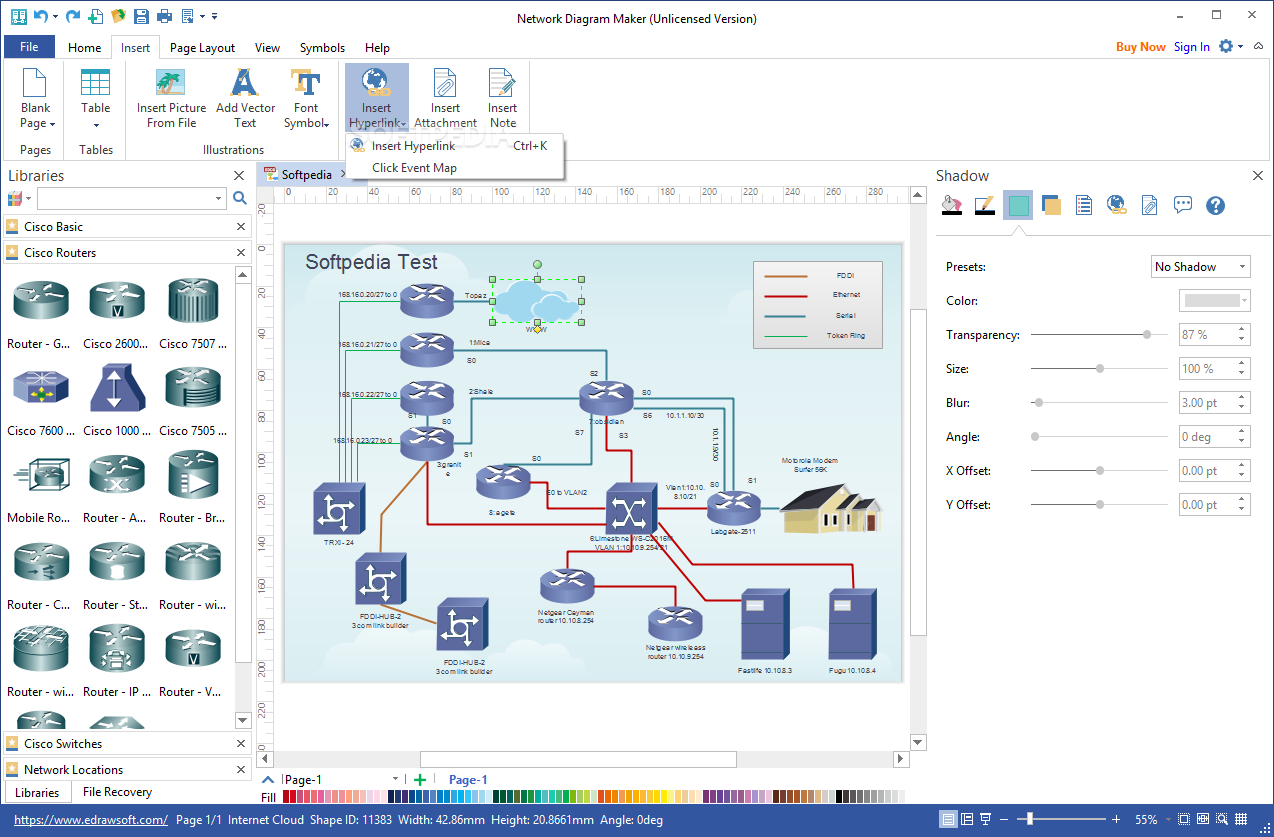Image resolution: width=1274 pixels, height=837 pixels.
Task: Click the Redo arrow in the quick access toolbar
Action: 72,16
